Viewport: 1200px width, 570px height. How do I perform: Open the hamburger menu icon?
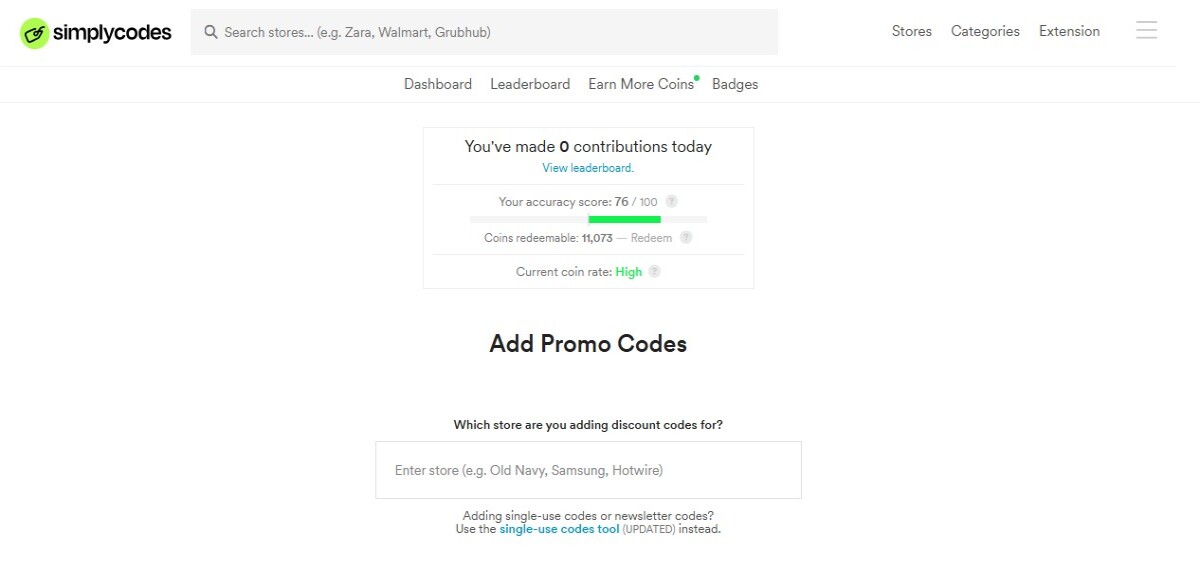click(1147, 31)
